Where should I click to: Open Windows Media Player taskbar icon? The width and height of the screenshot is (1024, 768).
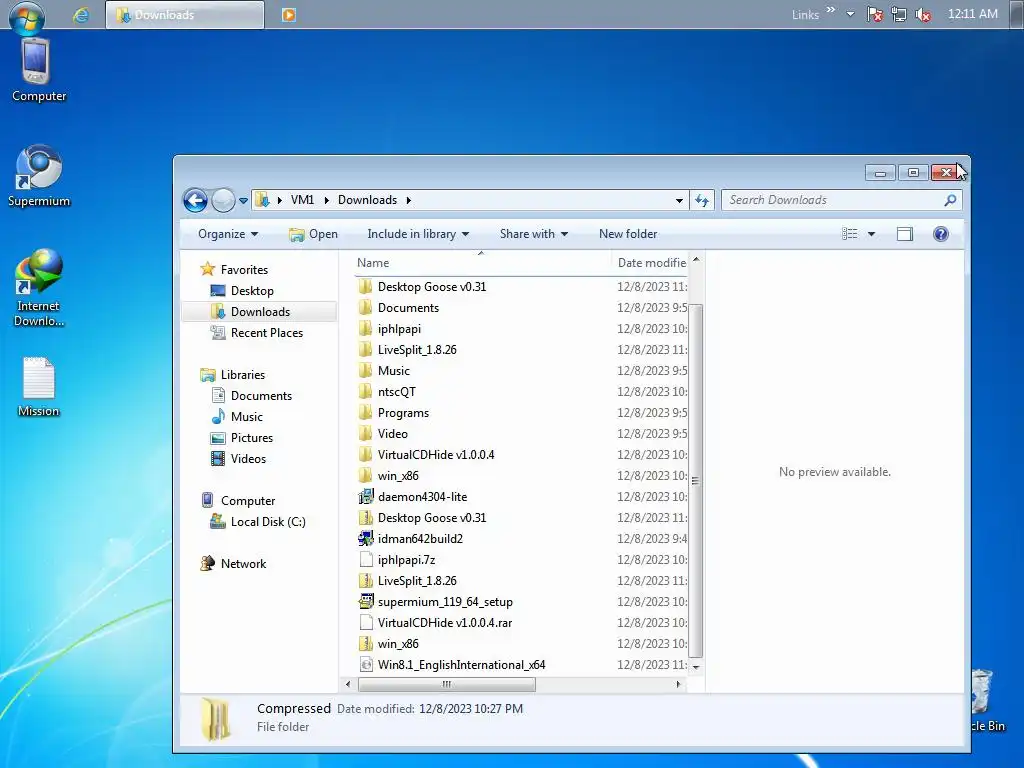(289, 14)
